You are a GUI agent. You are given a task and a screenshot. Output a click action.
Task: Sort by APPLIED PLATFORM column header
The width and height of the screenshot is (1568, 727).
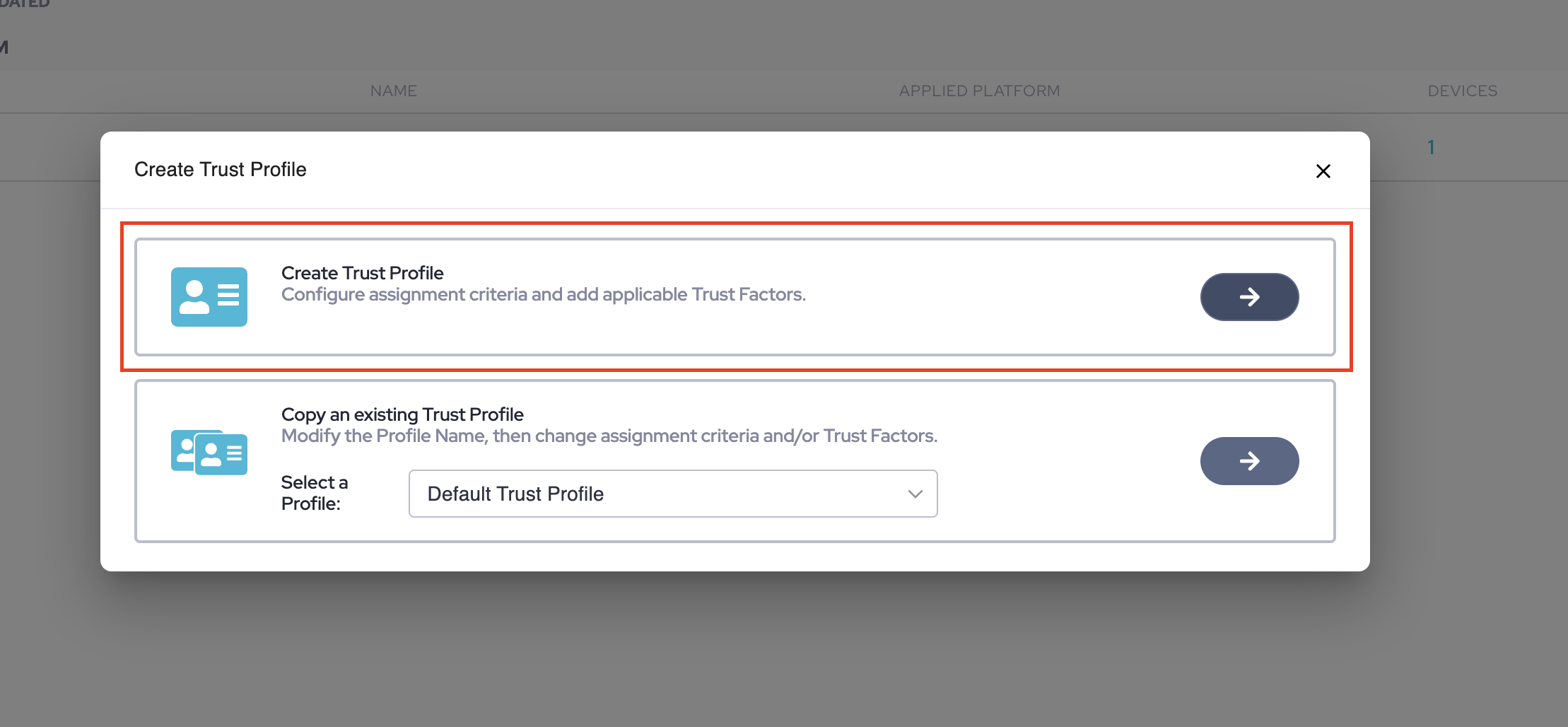tap(979, 91)
